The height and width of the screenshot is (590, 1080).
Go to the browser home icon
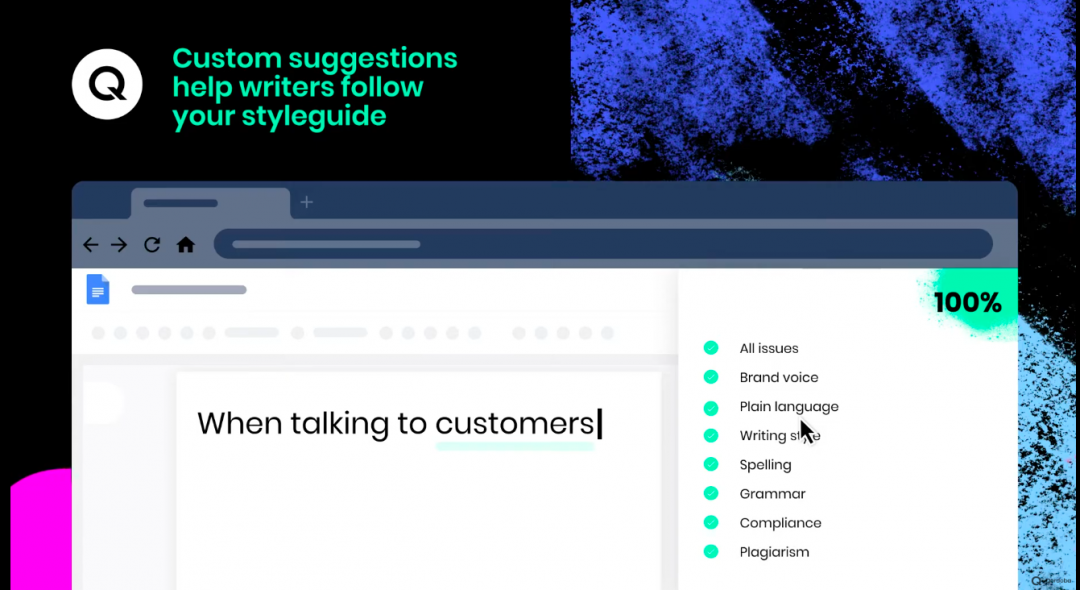(x=185, y=244)
